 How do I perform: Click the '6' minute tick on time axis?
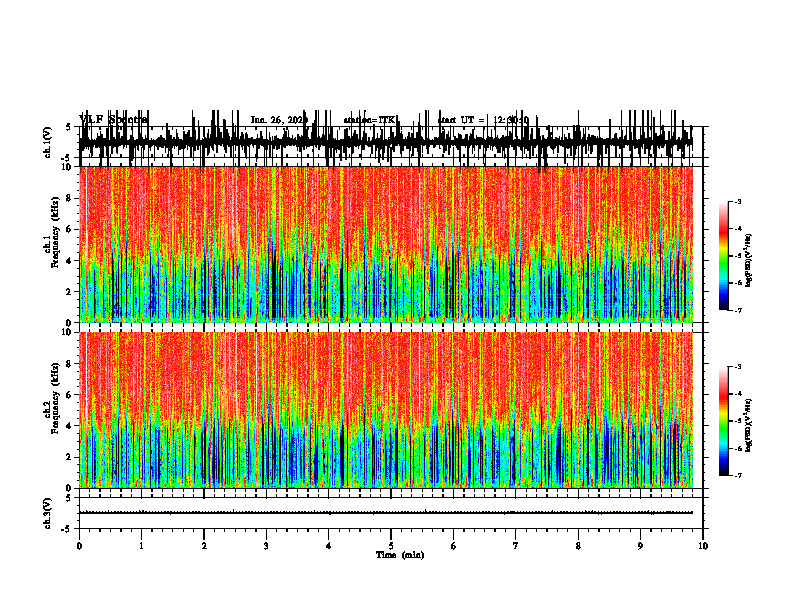click(x=454, y=546)
